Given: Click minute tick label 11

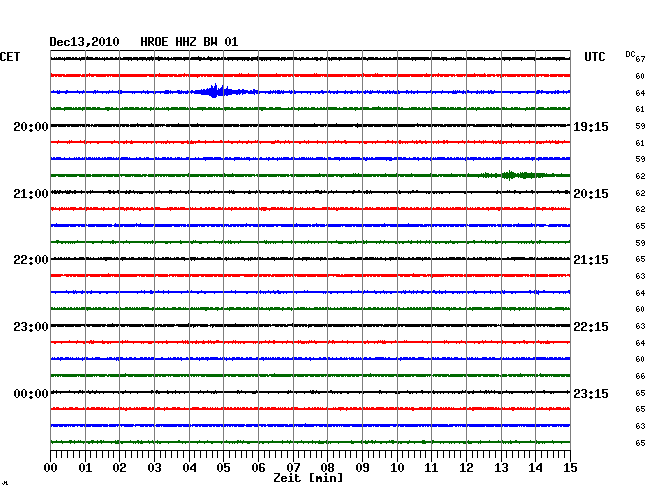Looking at the screenshot, I should [431, 468].
